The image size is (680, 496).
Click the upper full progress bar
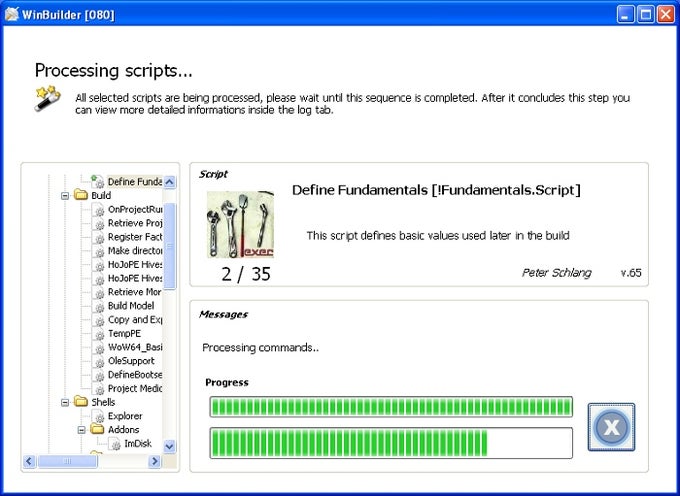pyautogui.click(x=391, y=407)
